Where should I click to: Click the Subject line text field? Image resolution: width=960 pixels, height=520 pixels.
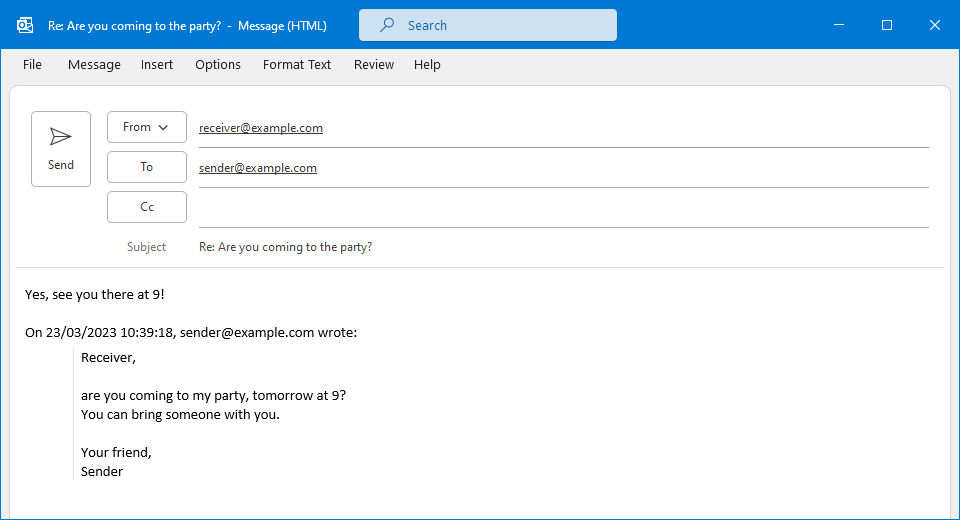click(x=560, y=247)
